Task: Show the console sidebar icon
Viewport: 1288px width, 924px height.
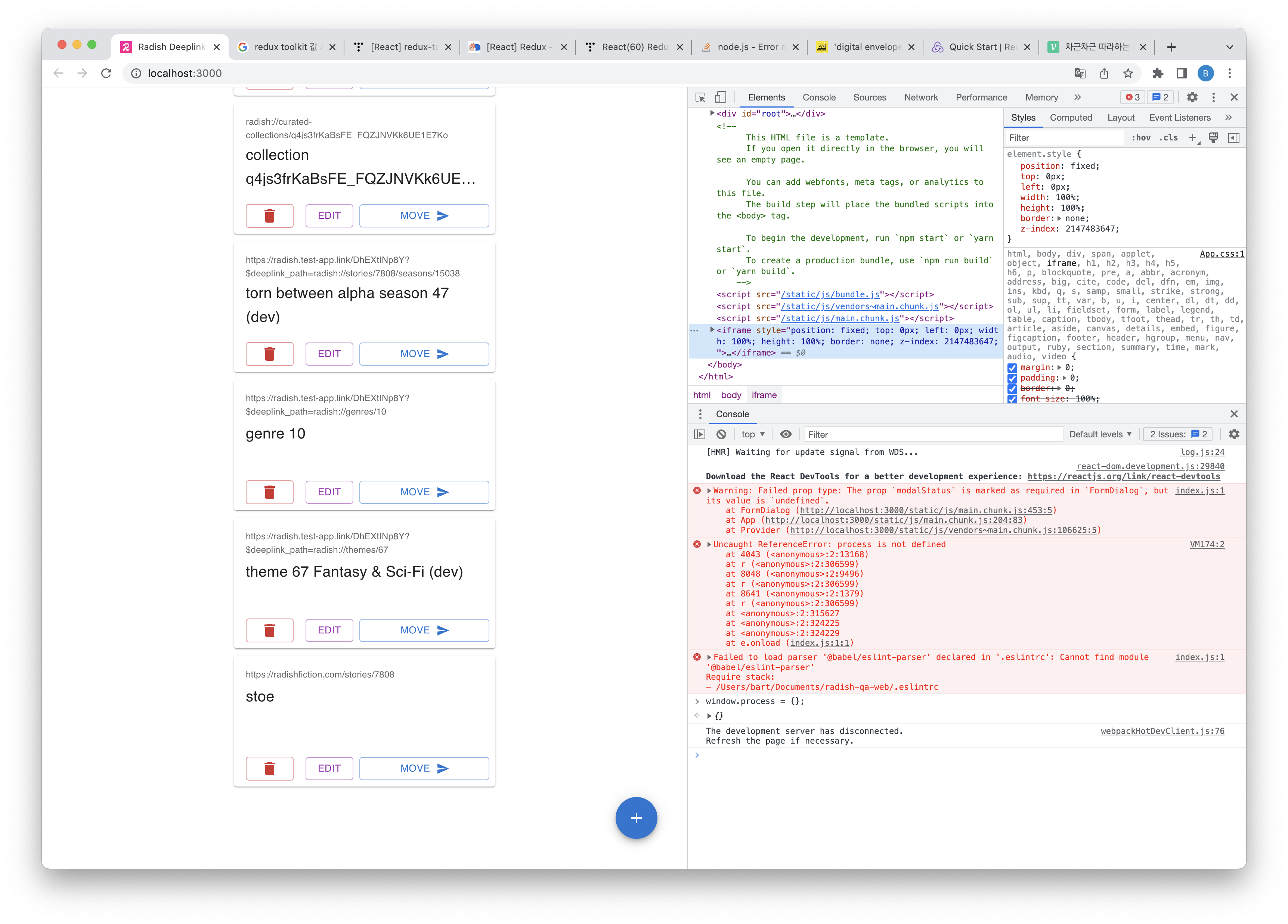Action: pyautogui.click(x=700, y=434)
